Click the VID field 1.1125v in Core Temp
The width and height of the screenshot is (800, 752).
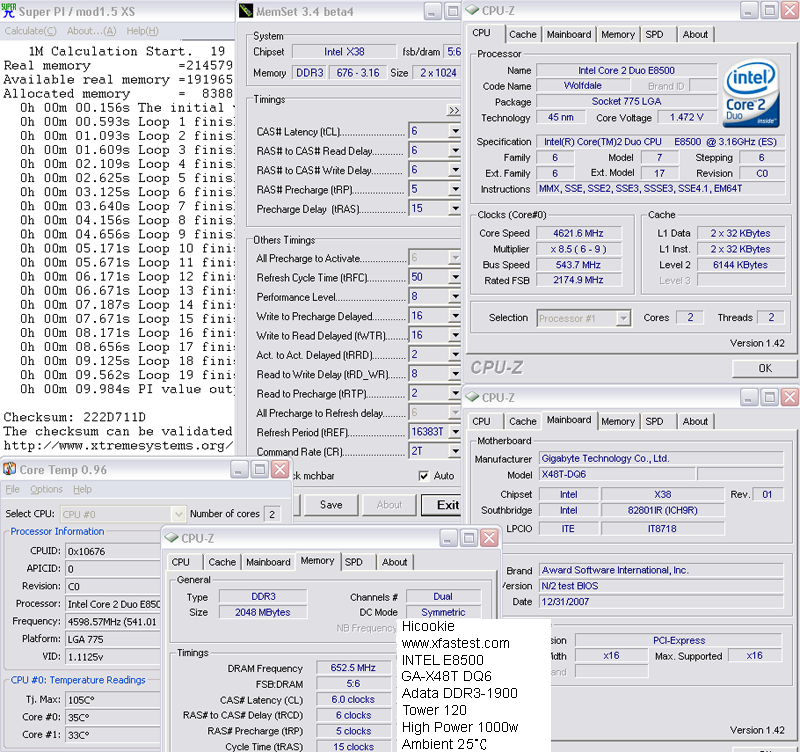pos(113,657)
